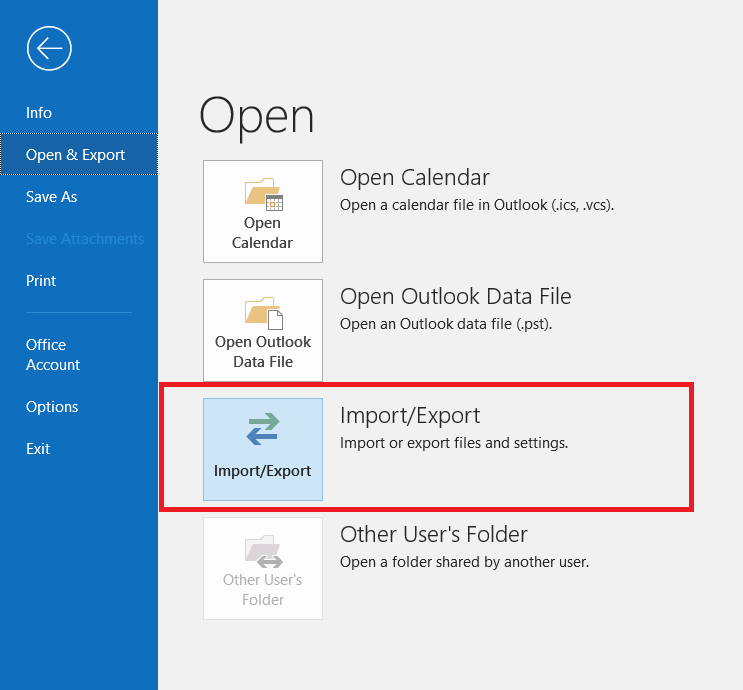The height and width of the screenshot is (690, 743).
Task: Click the 'Other User's Folder' heading
Action: tap(434, 535)
